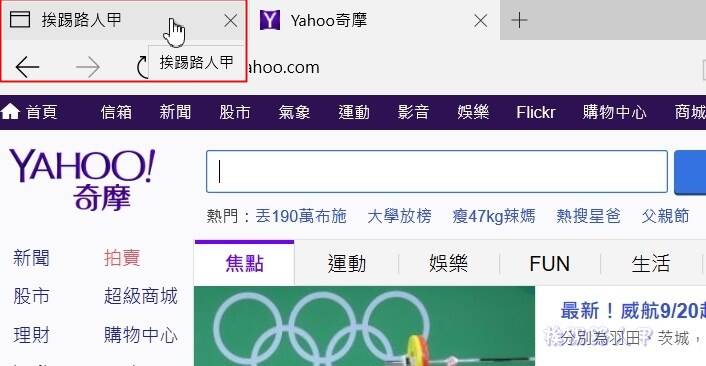Open trending link 丟190萬布施
The height and width of the screenshot is (366, 706).
tap(301, 217)
